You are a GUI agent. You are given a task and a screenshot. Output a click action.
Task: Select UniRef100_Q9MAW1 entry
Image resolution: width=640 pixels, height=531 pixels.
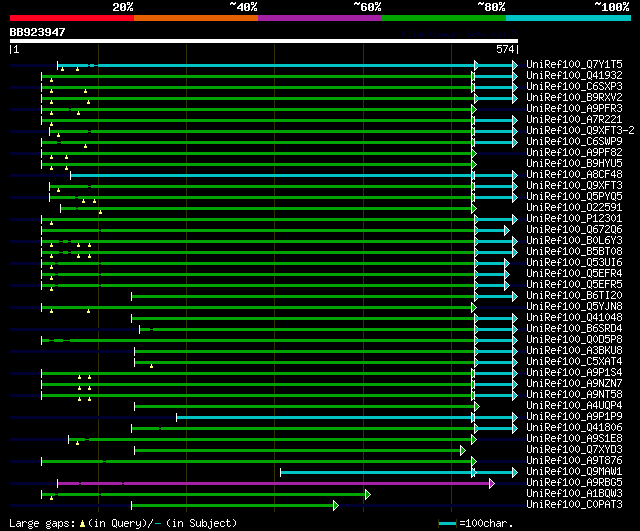point(574,472)
